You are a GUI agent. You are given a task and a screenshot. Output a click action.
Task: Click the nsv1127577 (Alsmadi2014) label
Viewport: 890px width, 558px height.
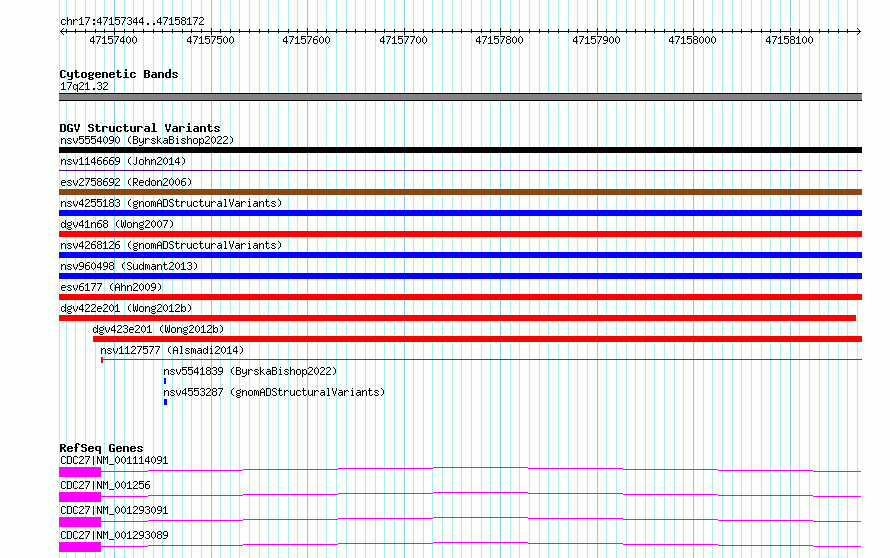[x=172, y=350]
